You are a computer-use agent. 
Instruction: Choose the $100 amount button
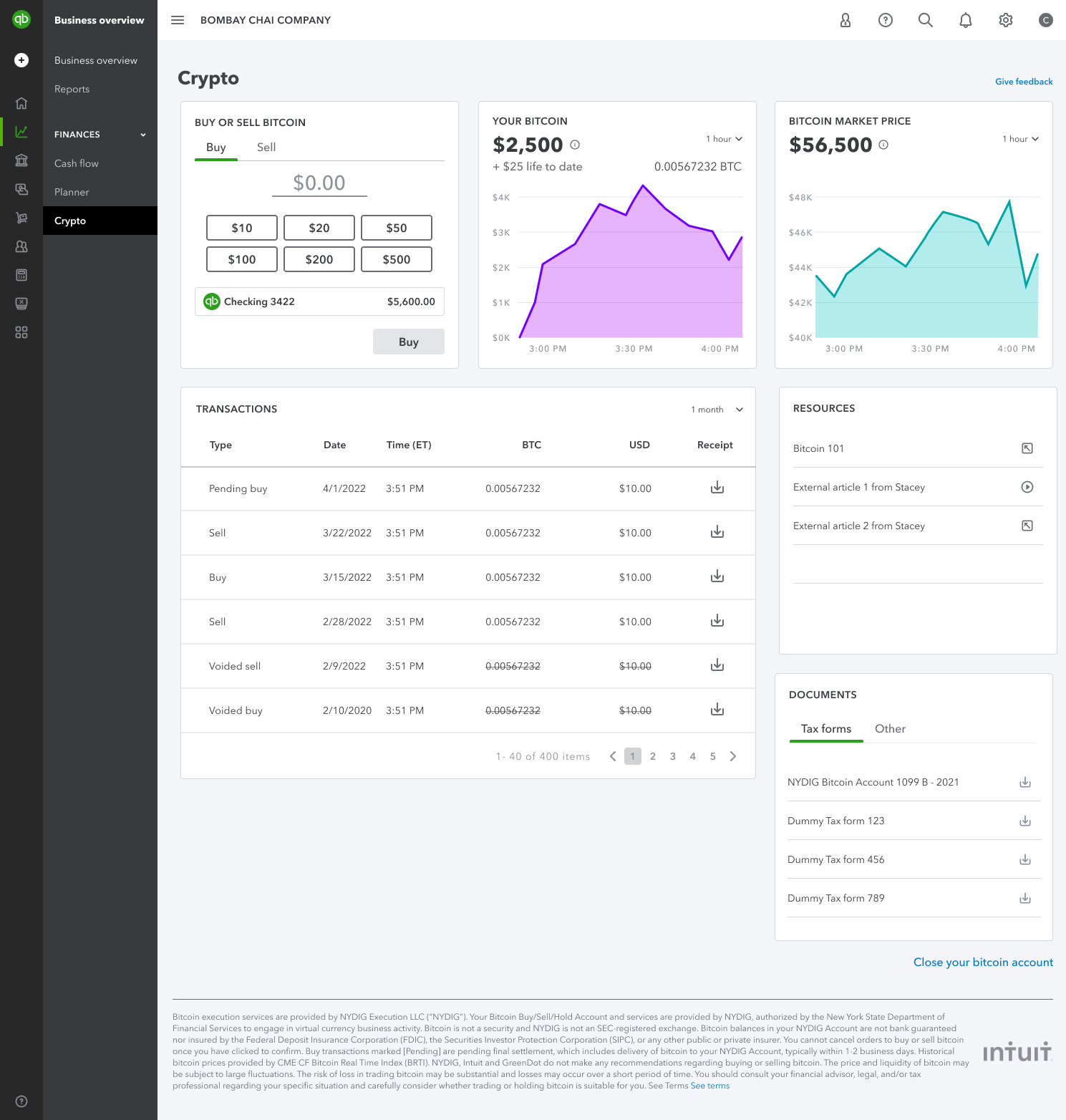[x=242, y=259]
